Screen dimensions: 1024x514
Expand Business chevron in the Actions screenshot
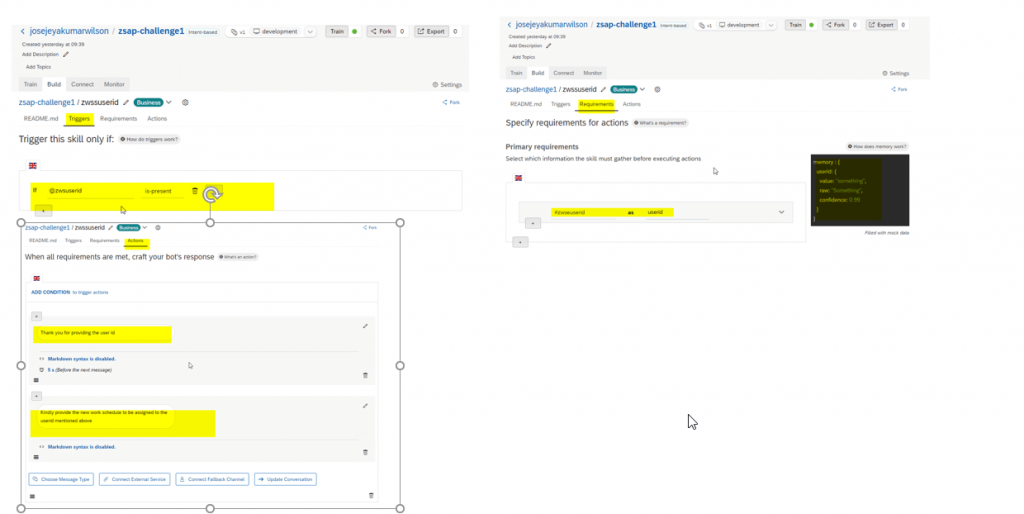(x=145, y=228)
